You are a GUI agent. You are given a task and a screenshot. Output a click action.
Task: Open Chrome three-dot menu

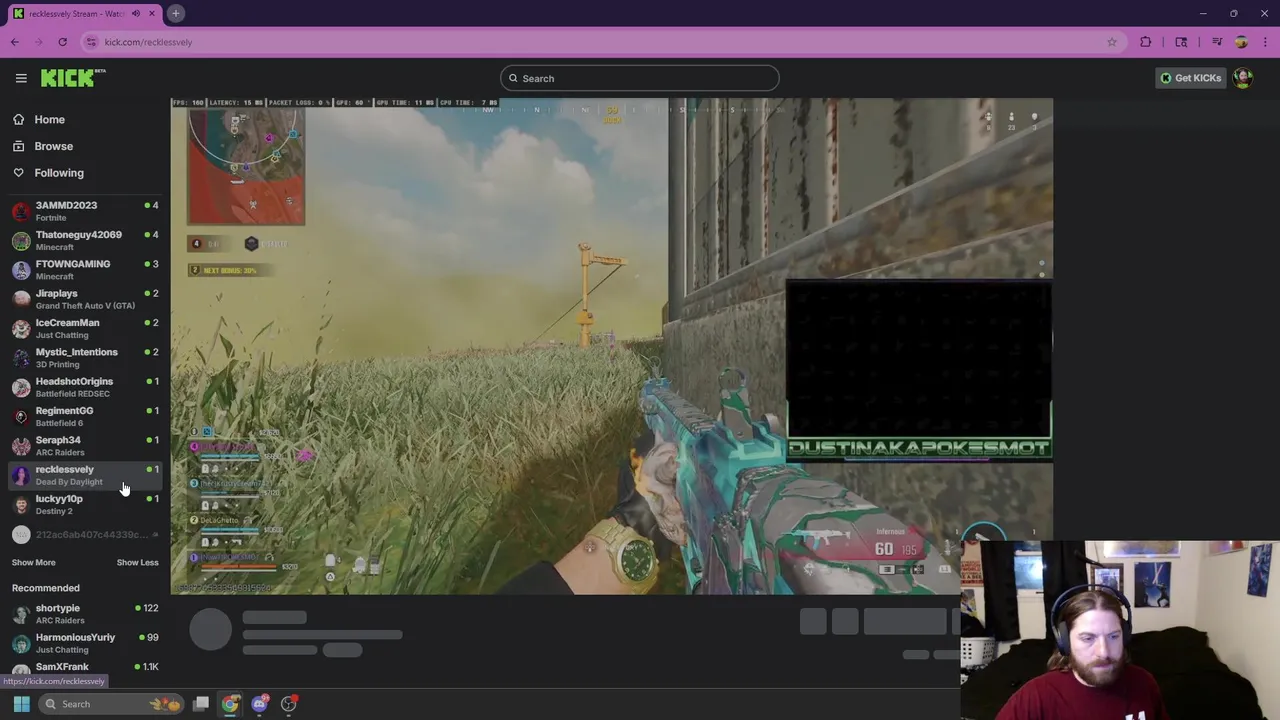tap(1266, 42)
